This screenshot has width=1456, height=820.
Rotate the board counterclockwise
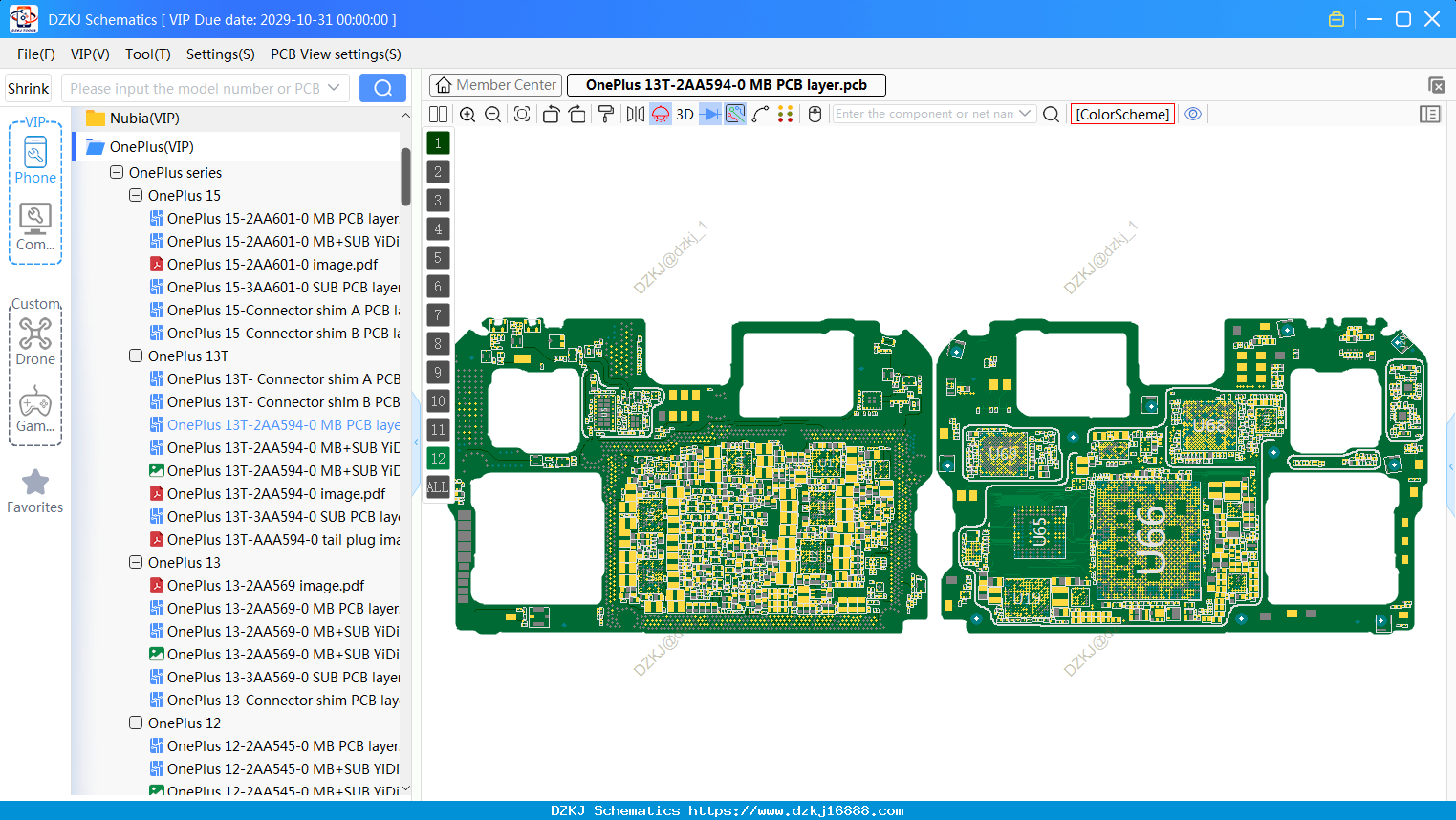click(551, 115)
